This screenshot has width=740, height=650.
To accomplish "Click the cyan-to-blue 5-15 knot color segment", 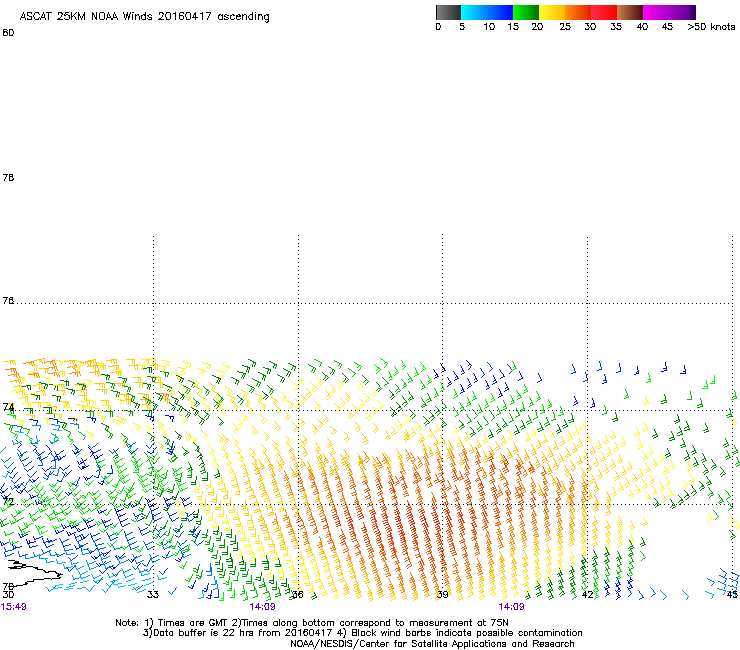I will pos(487,12).
